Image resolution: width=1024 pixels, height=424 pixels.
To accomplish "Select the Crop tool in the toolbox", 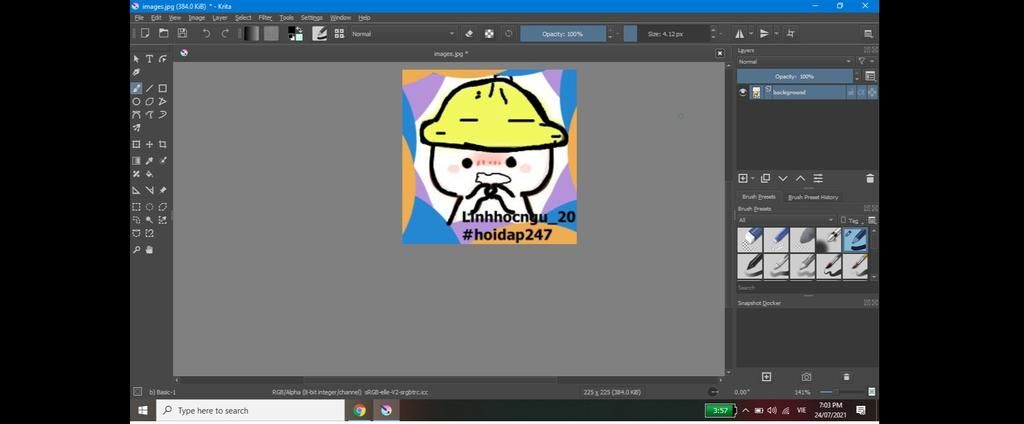I will point(163,144).
